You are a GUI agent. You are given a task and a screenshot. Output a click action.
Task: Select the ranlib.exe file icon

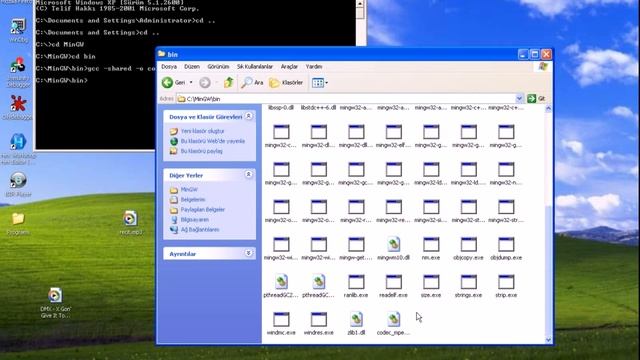click(356, 282)
